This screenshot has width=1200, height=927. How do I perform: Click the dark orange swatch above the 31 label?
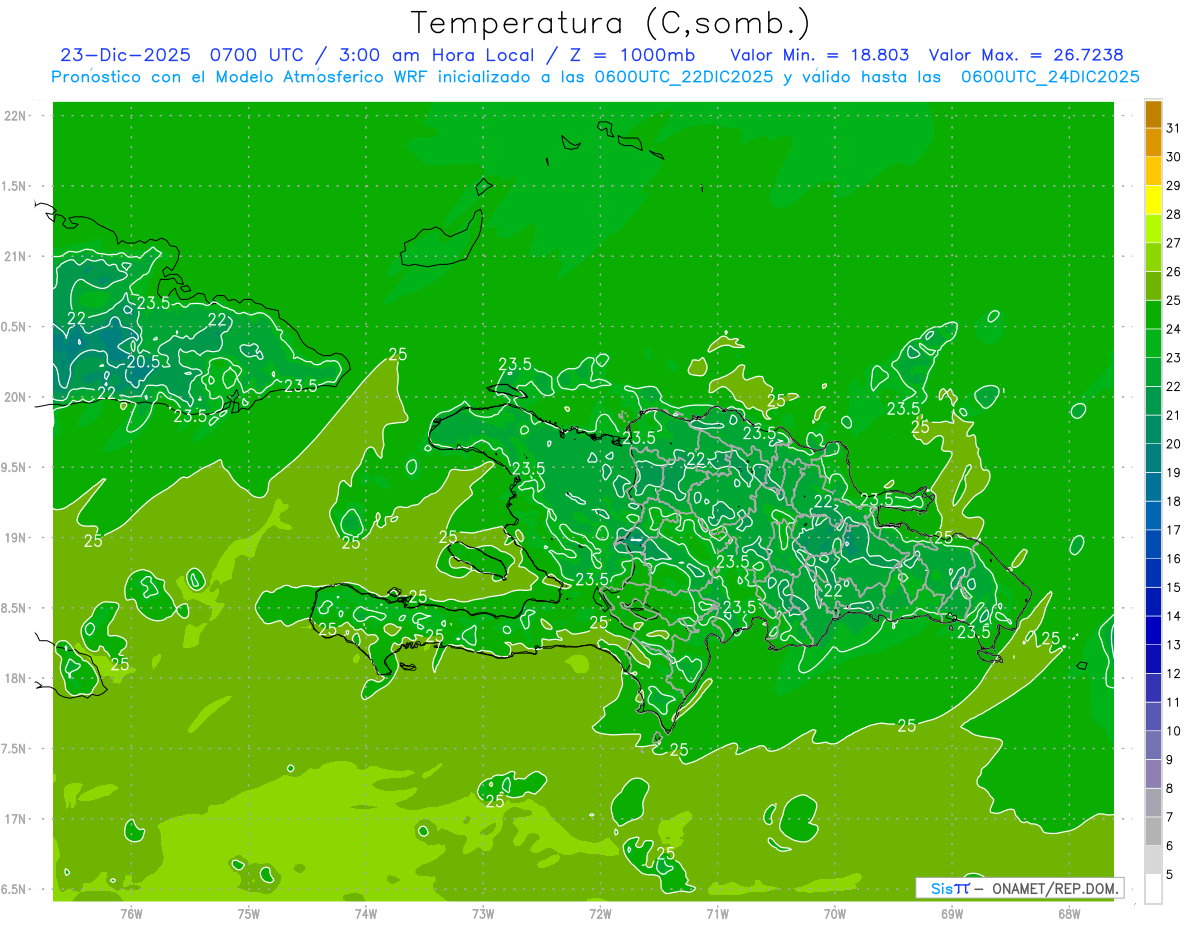pos(1153,114)
